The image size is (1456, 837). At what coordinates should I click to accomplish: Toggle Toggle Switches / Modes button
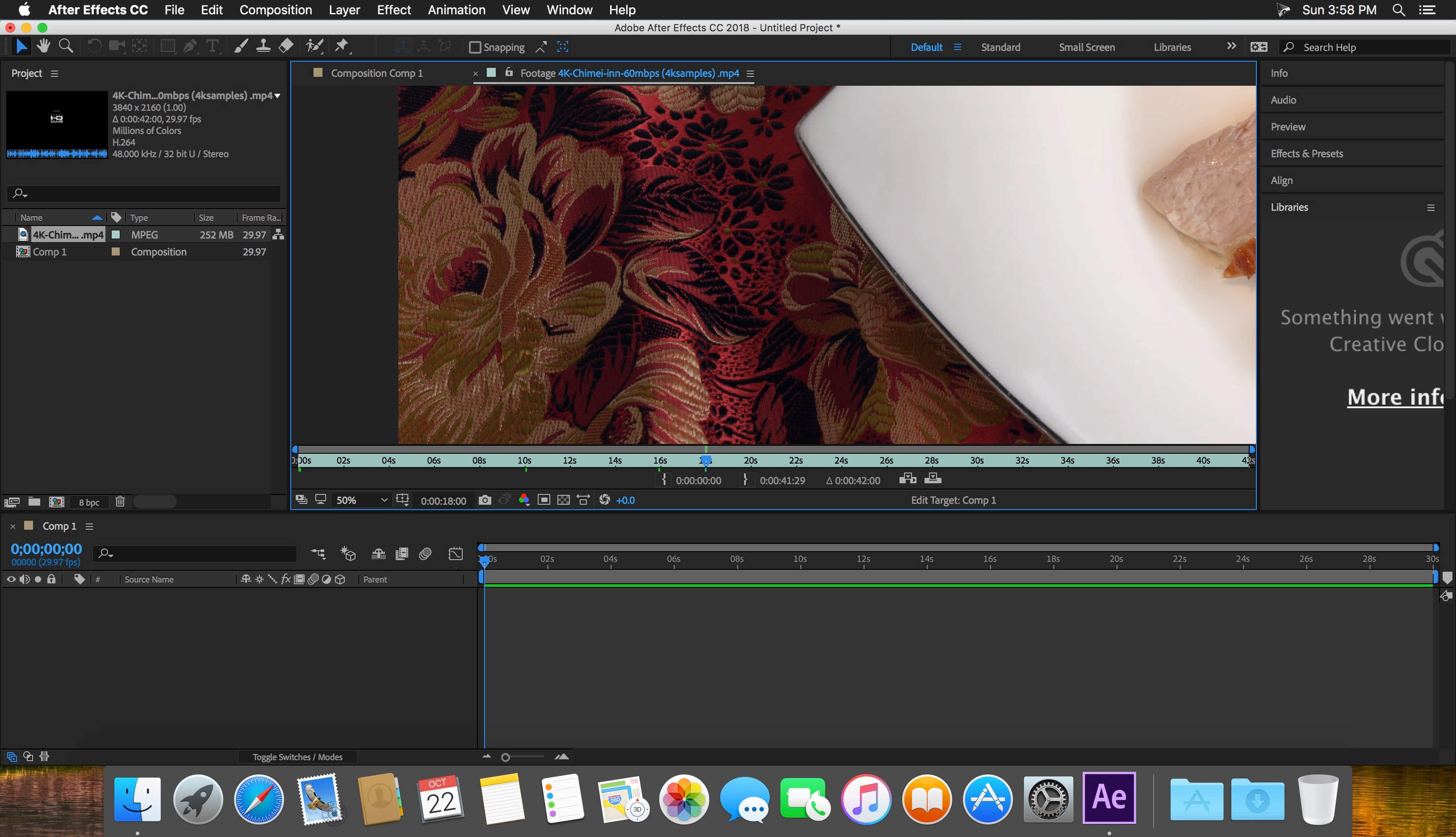tap(297, 757)
